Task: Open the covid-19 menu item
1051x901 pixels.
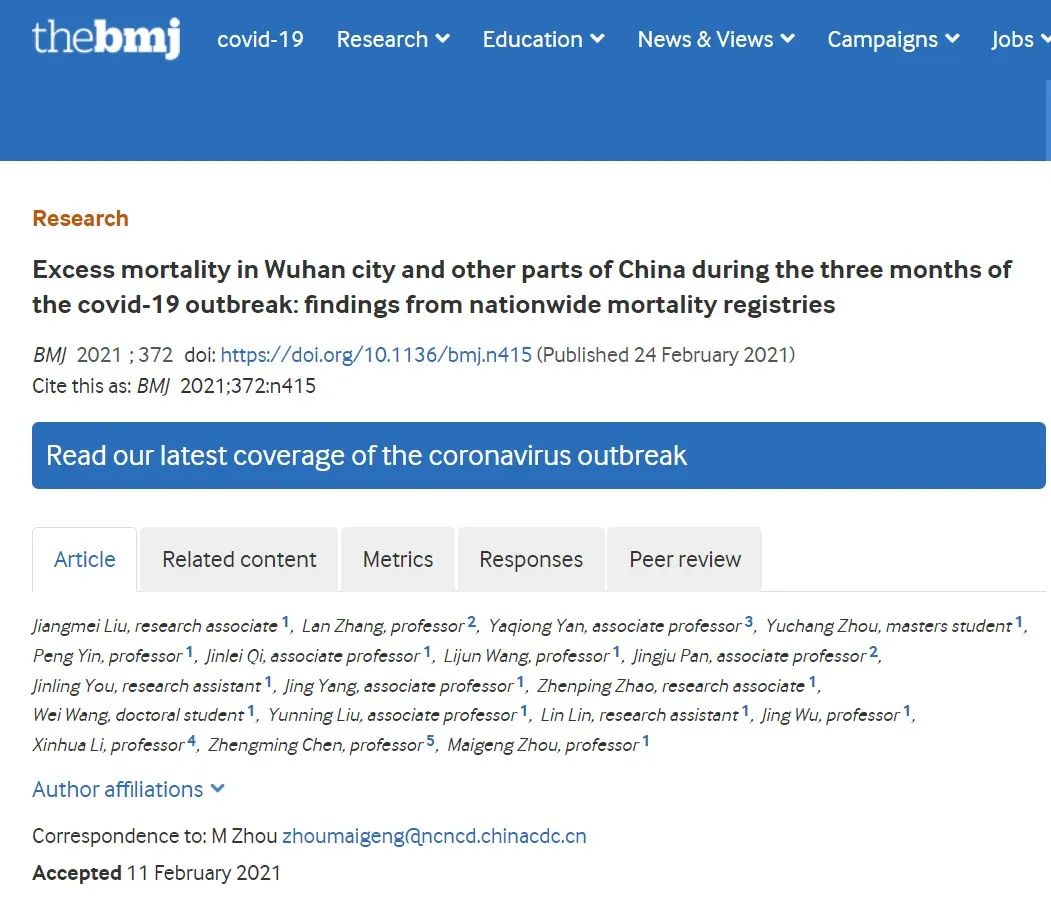Action: click(260, 40)
